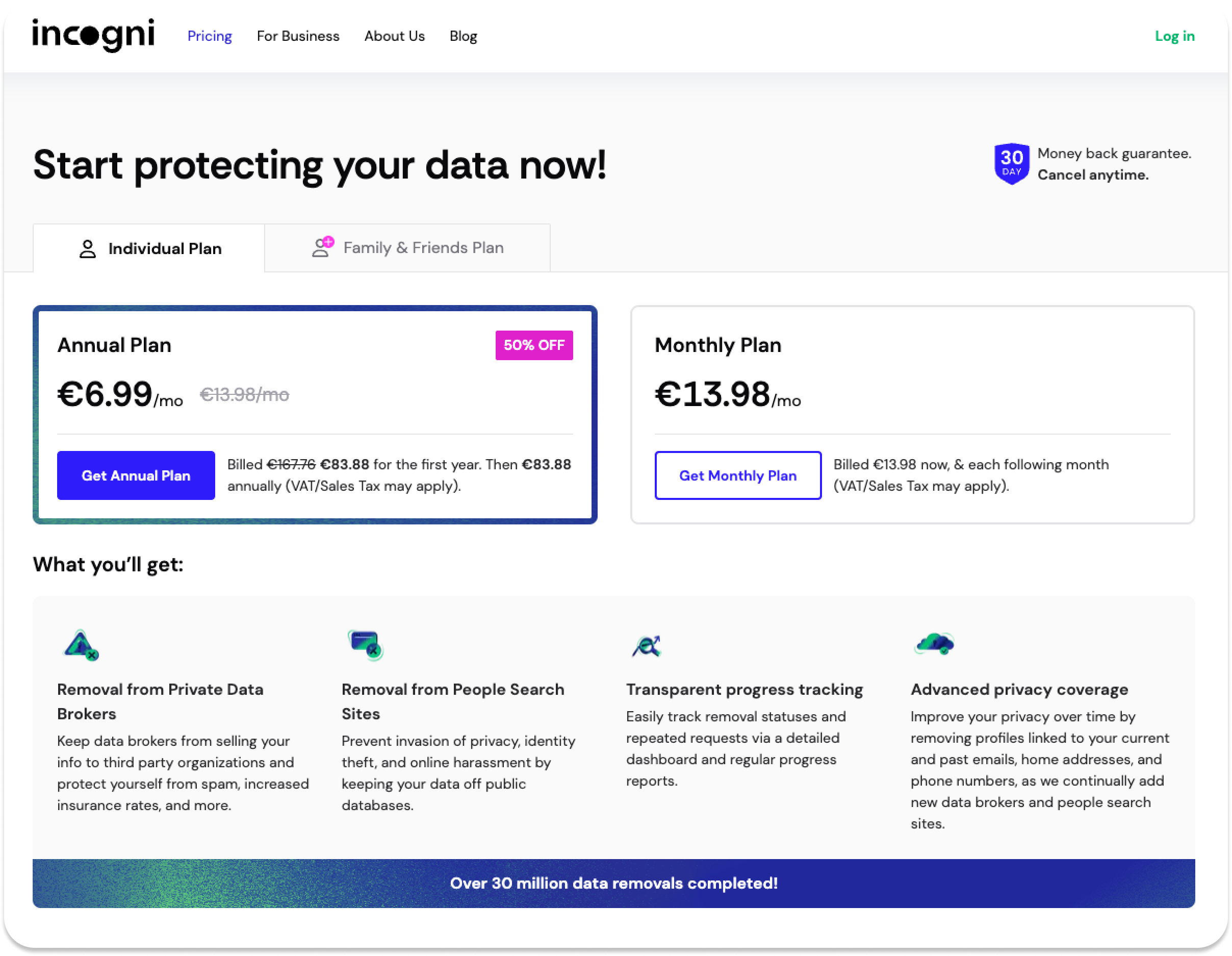Viewport: 1232px width, 956px height.
Task: Click the People Search Sites removal icon
Action: pos(366,644)
